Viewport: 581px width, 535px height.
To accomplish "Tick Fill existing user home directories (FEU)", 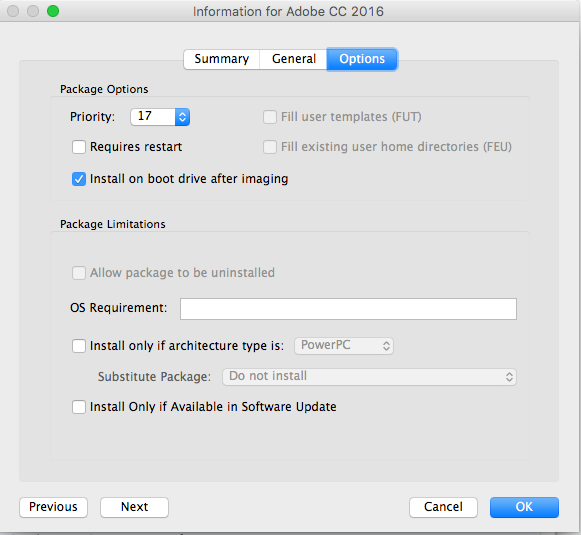I will click(x=270, y=147).
